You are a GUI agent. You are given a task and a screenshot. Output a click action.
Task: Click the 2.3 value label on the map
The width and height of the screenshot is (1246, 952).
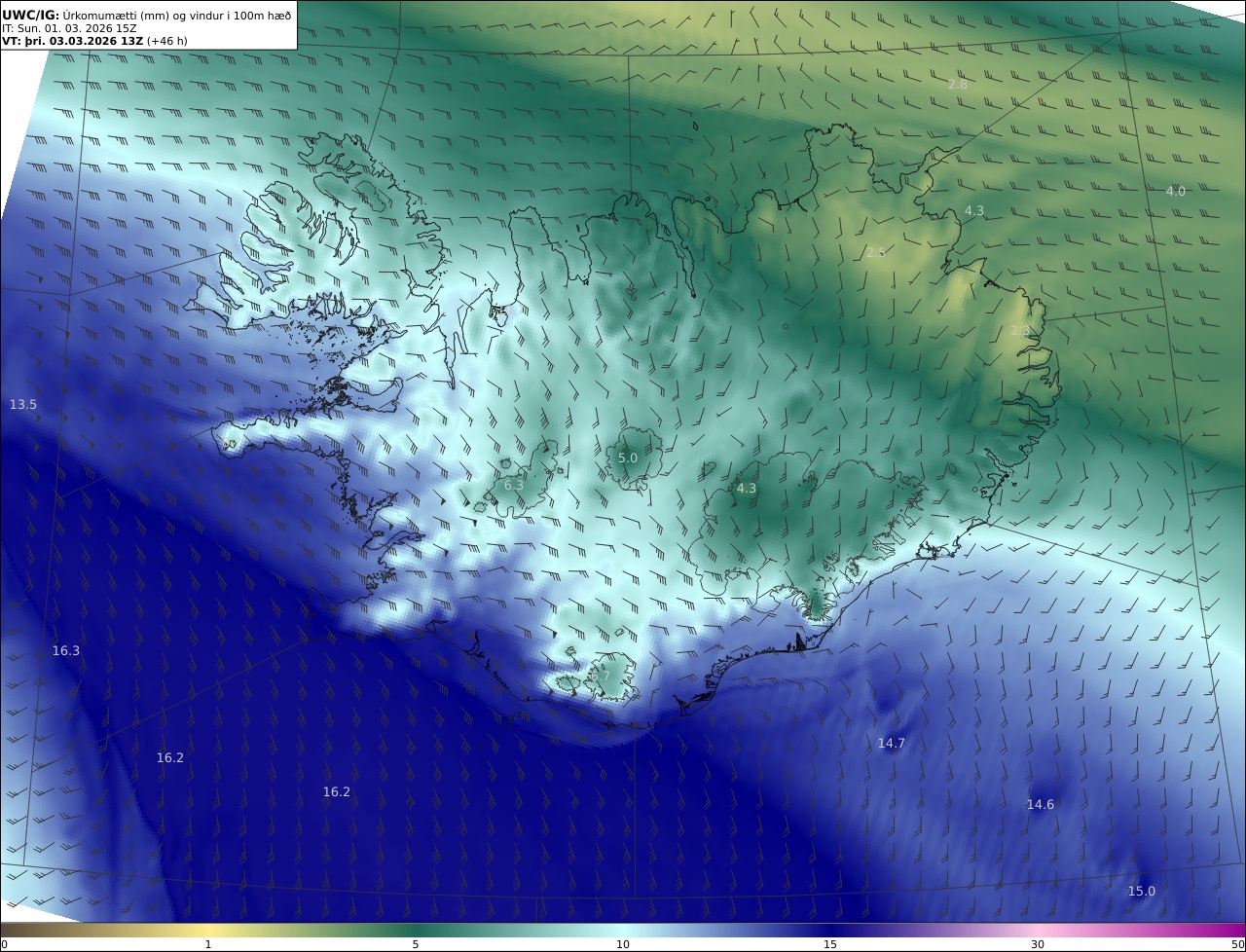1019,330
